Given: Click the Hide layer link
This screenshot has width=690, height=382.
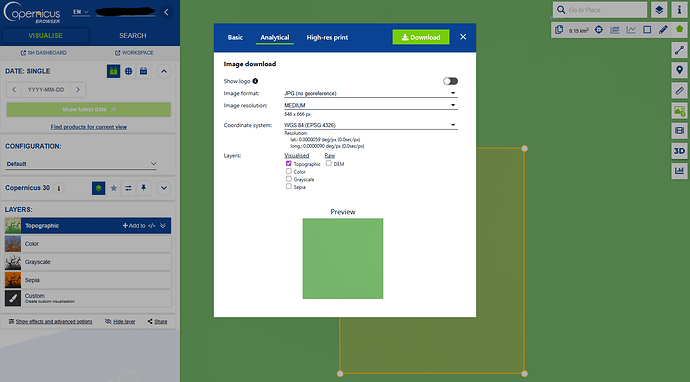Looking at the screenshot, I should pyautogui.click(x=120, y=322).
